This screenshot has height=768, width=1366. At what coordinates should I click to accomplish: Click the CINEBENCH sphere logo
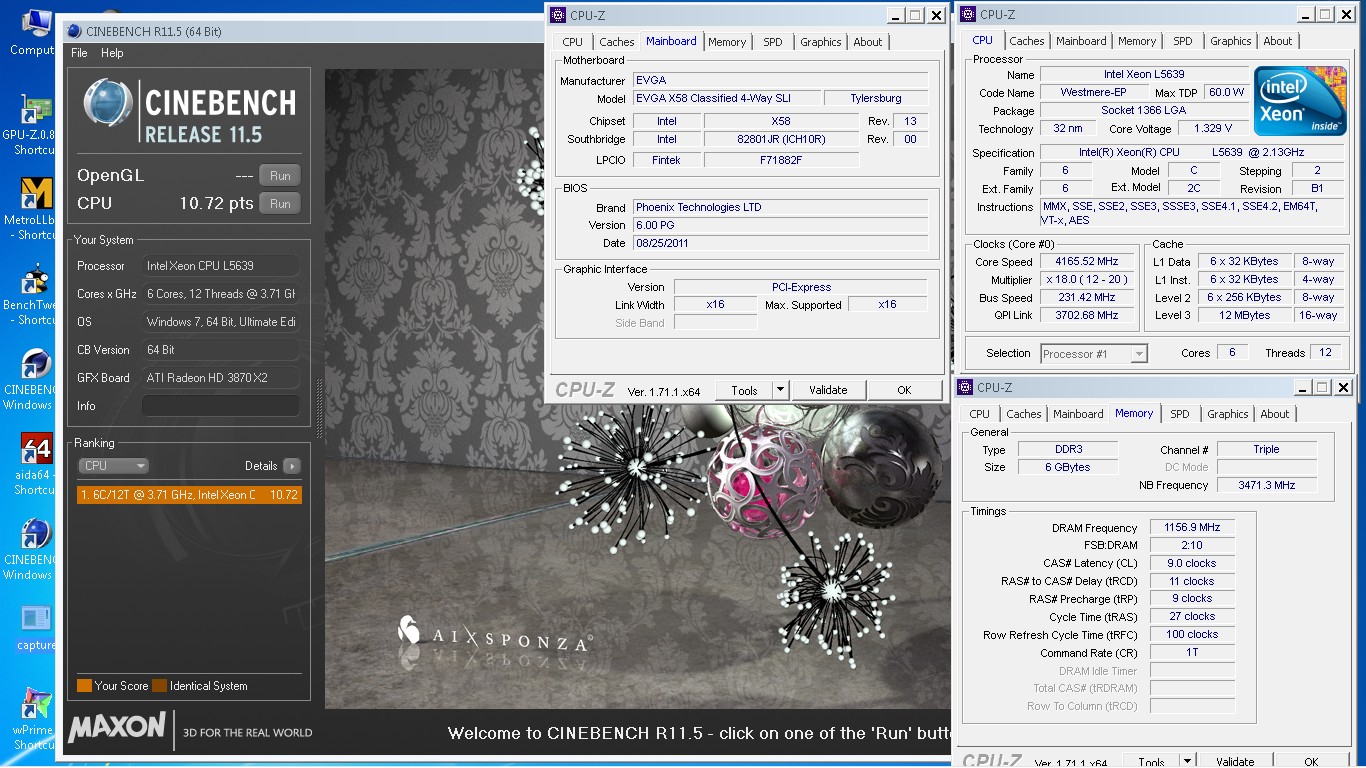point(110,104)
